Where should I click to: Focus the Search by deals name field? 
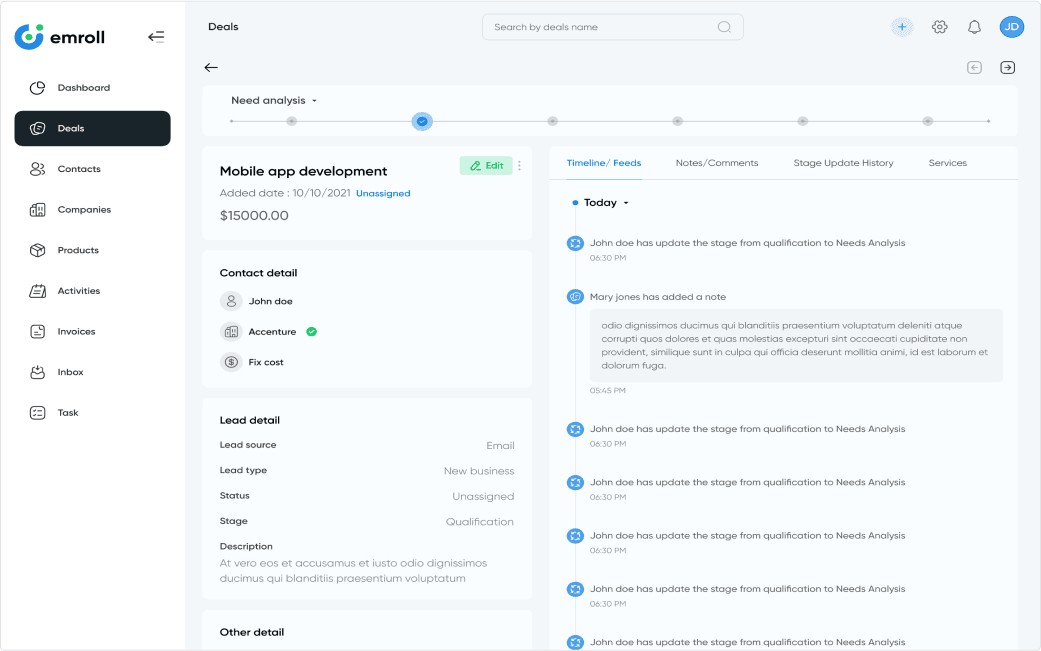[x=600, y=27]
